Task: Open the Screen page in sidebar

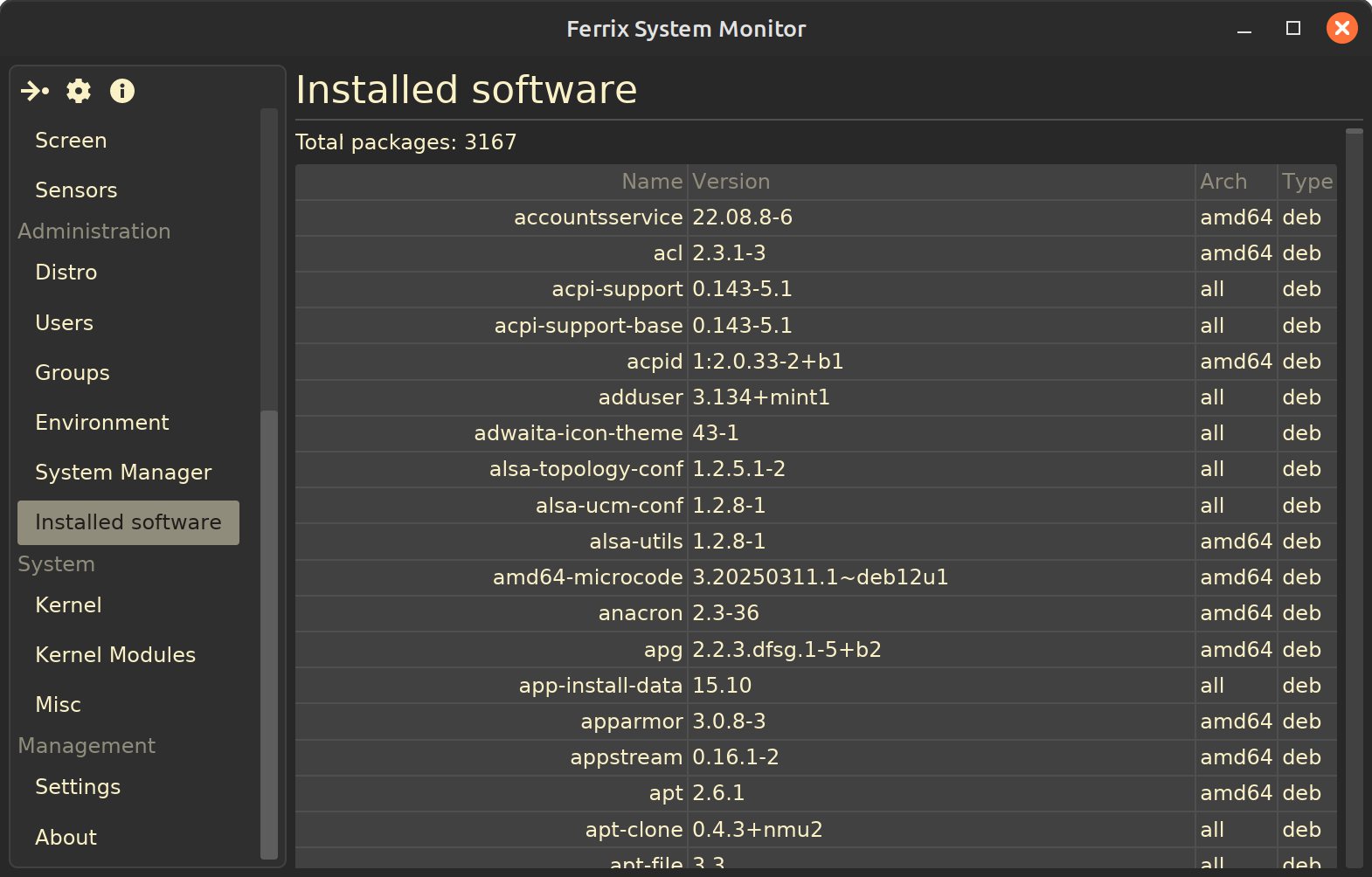Action: pyautogui.click(x=71, y=141)
